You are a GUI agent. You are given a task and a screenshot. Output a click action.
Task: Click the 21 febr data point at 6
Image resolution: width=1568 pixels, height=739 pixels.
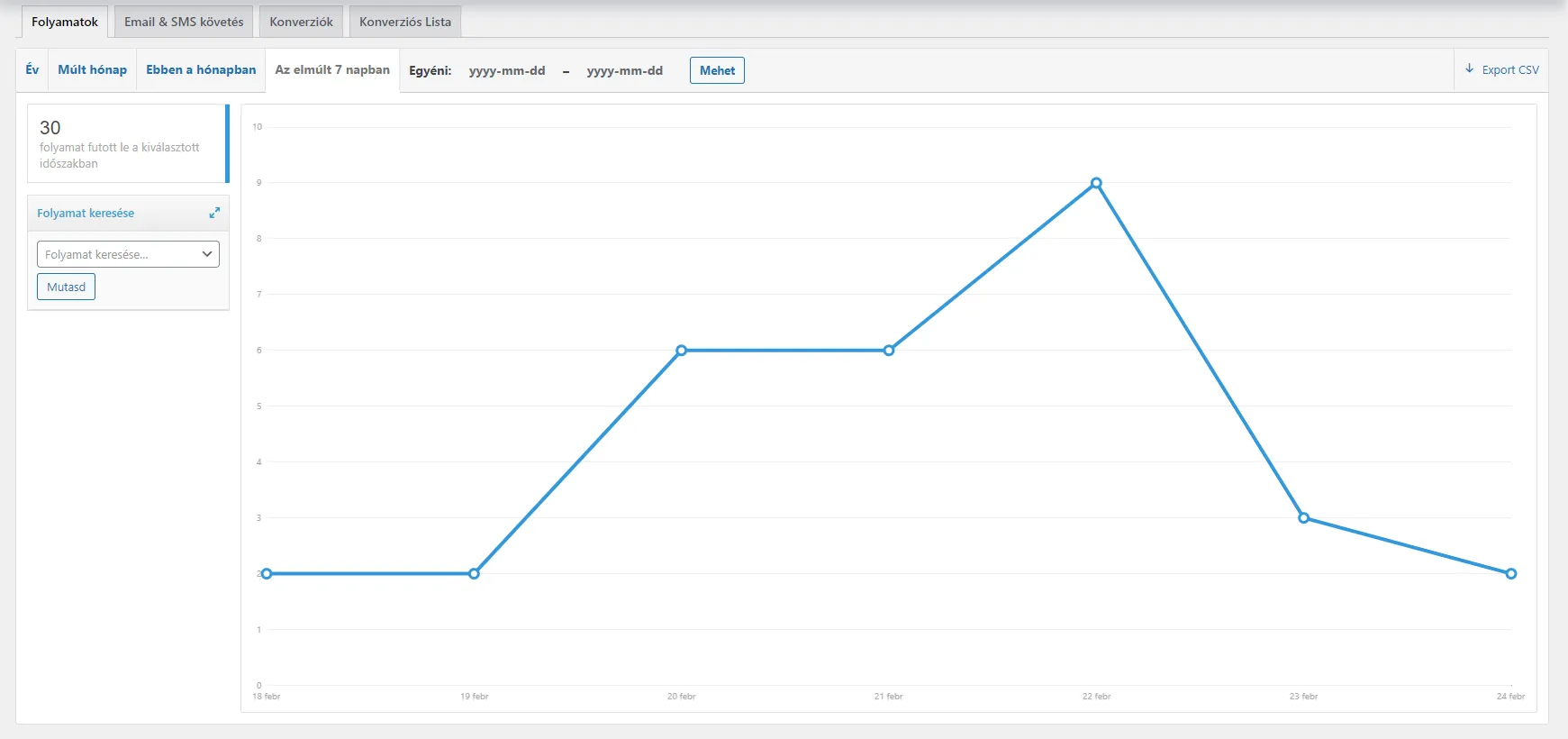click(889, 351)
